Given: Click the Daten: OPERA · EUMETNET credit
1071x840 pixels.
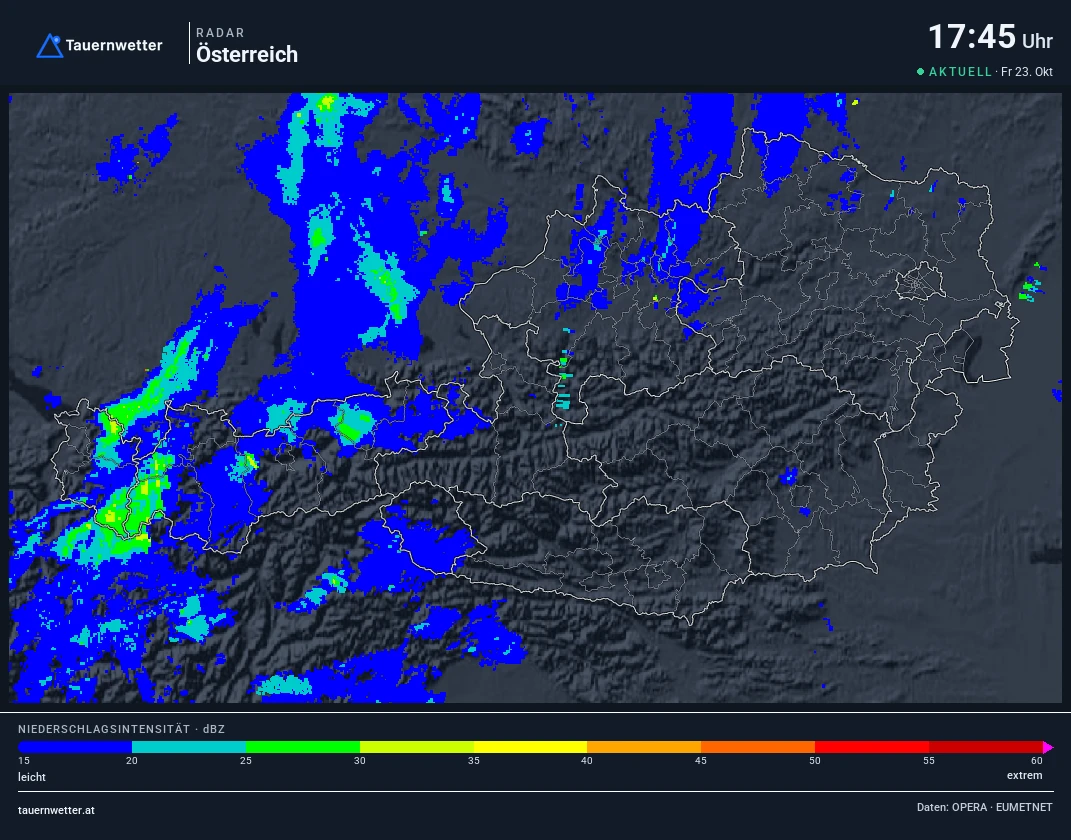Looking at the screenshot, I should coord(984,807).
